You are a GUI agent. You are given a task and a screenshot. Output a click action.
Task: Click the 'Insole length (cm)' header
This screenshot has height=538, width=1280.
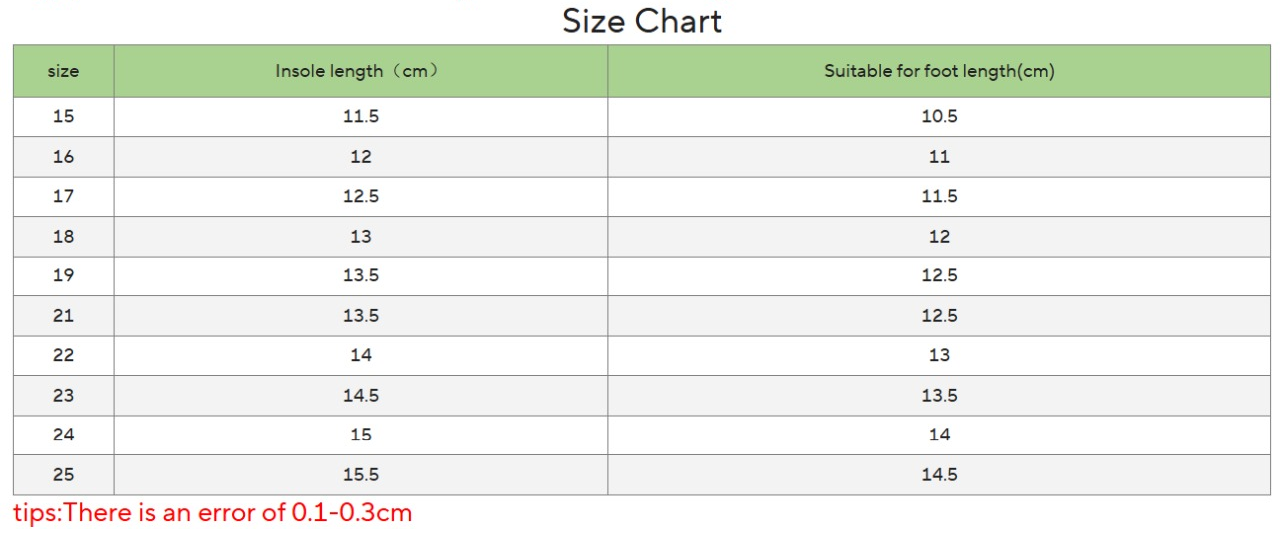point(360,71)
